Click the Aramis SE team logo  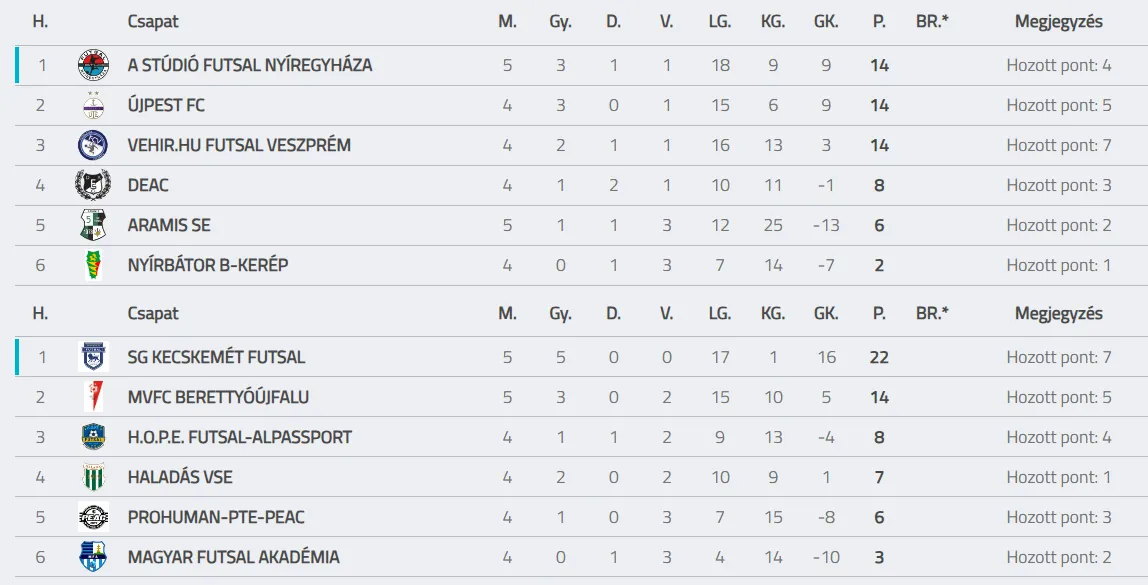[93, 226]
